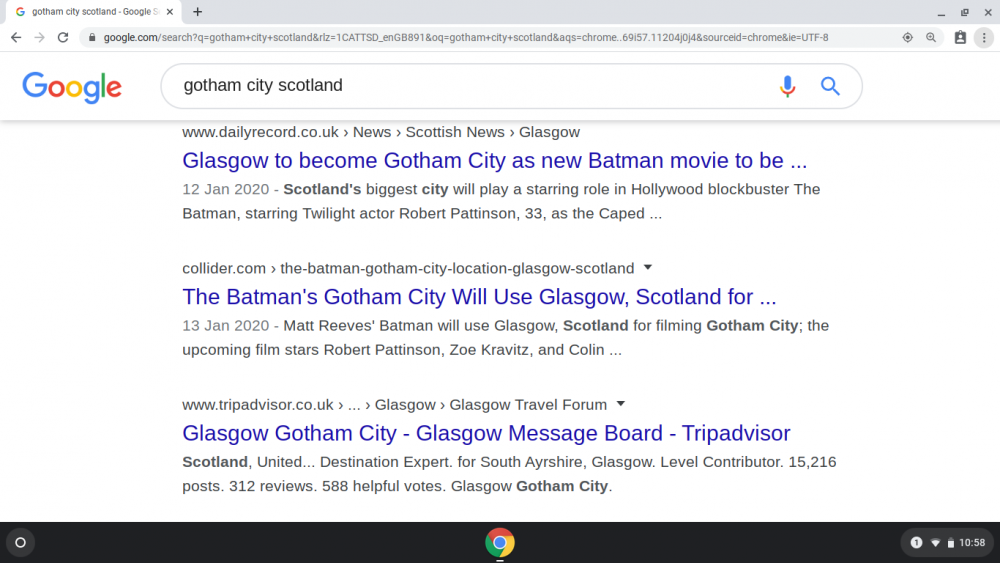Click the browser back arrow
The width and height of the screenshot is (1000, 563).
pos(16,38)
